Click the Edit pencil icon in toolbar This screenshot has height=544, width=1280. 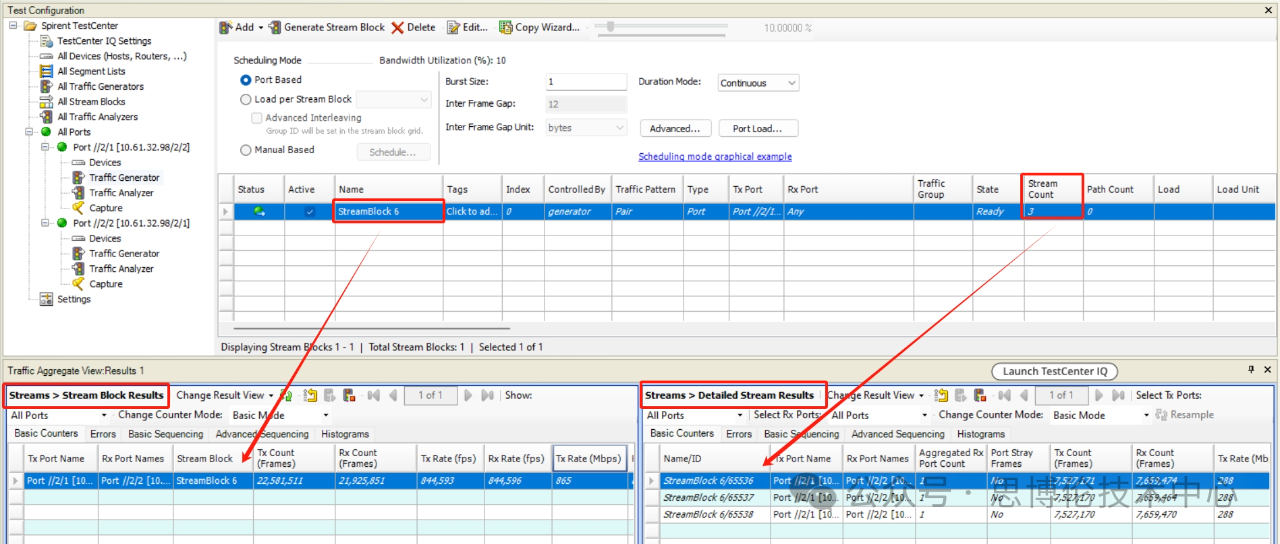click(454, 27)
